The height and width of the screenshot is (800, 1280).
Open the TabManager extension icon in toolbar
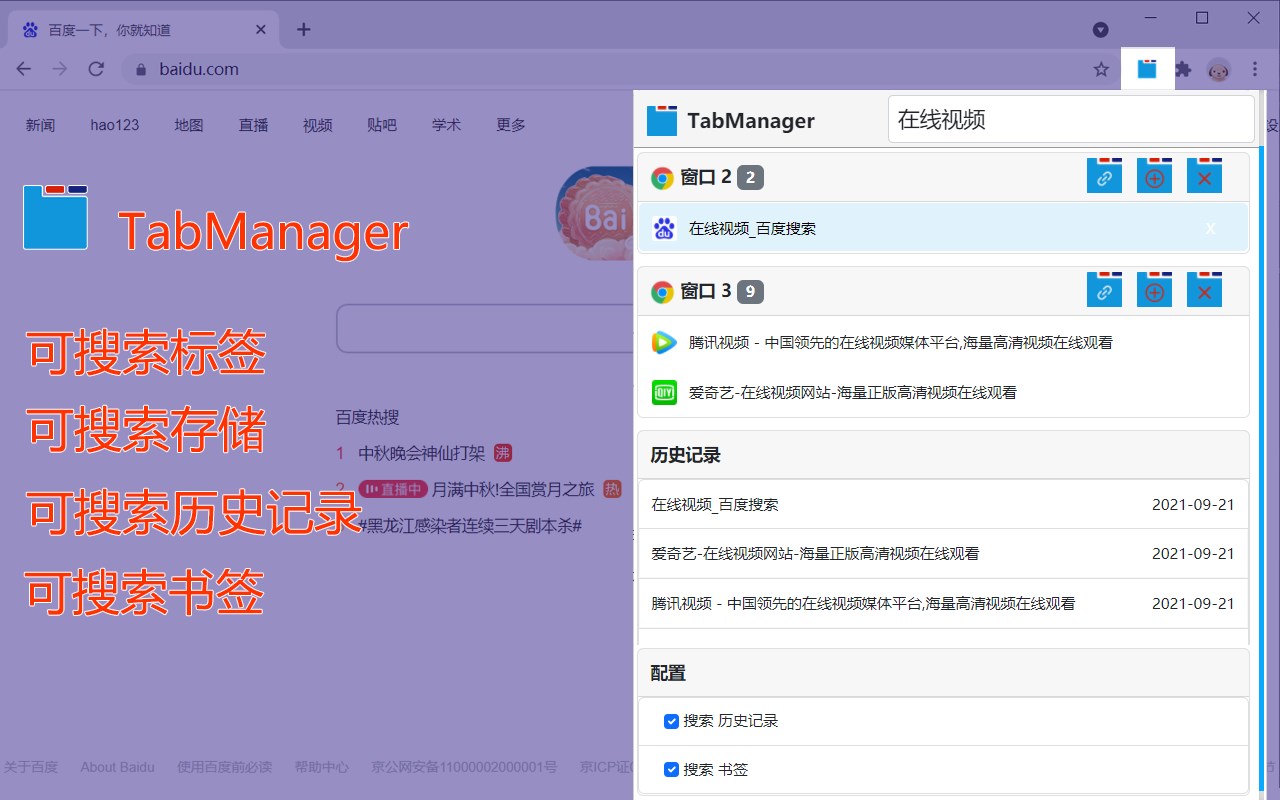(1147, 69)
